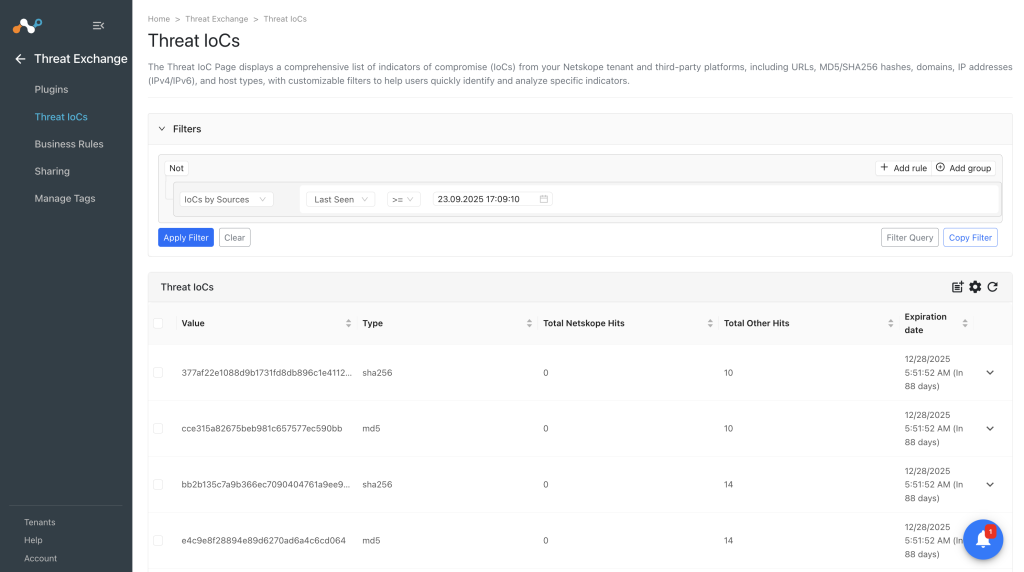1024x572 pixels.
Task: Open the date picker calendar icon
Action: (x=543, y=199)
